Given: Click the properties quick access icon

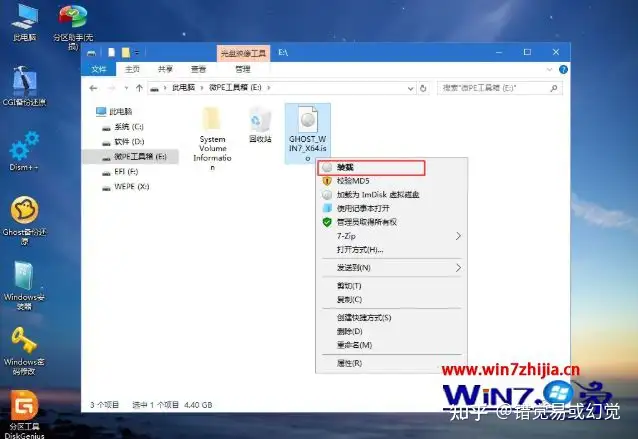Looking at the screenshot, I should (111, 52).
